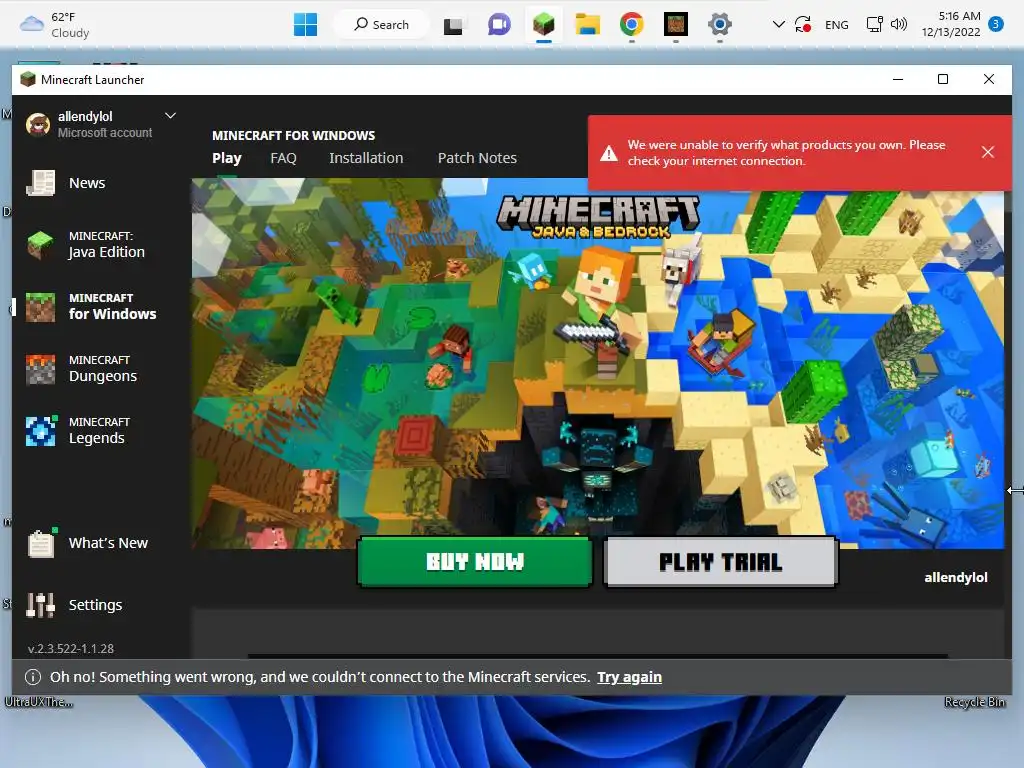The width and height of the screenshot is (1024, 768).
Task: Click the allendylol profile avatar
Action: (x=38, y=124)
